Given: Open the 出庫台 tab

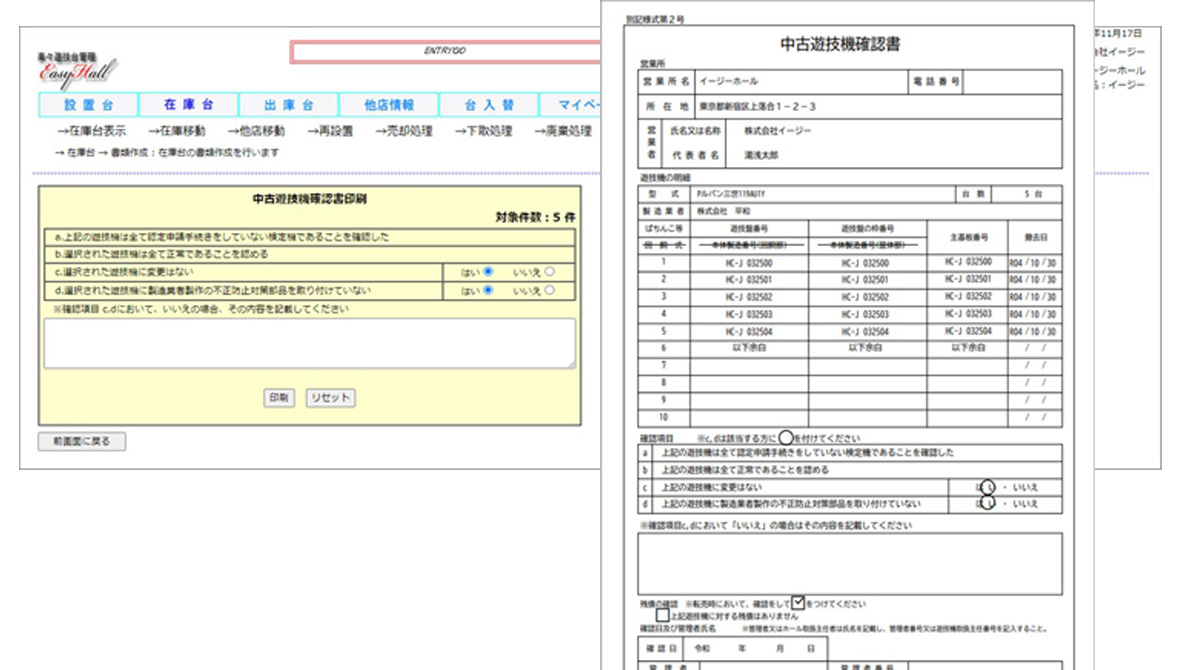Looking at the screenshot, I should (288, 105).
